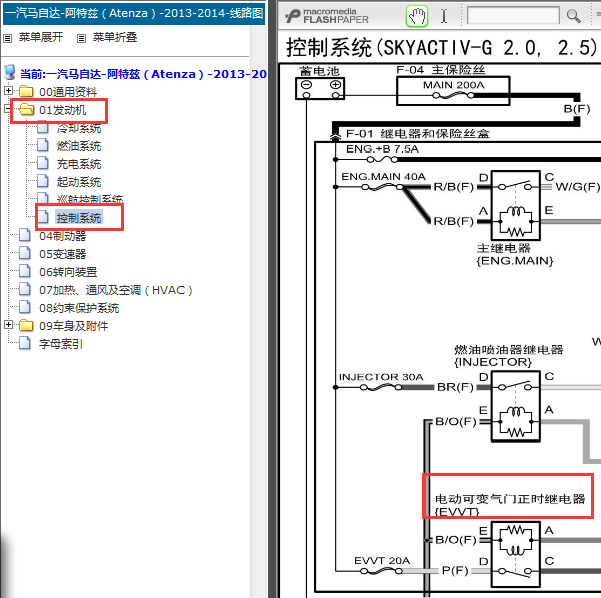The width and height of the screenshot is (601, 598).
Task: Click the document icon beside 04制动器
Action: tap(25, 235)
